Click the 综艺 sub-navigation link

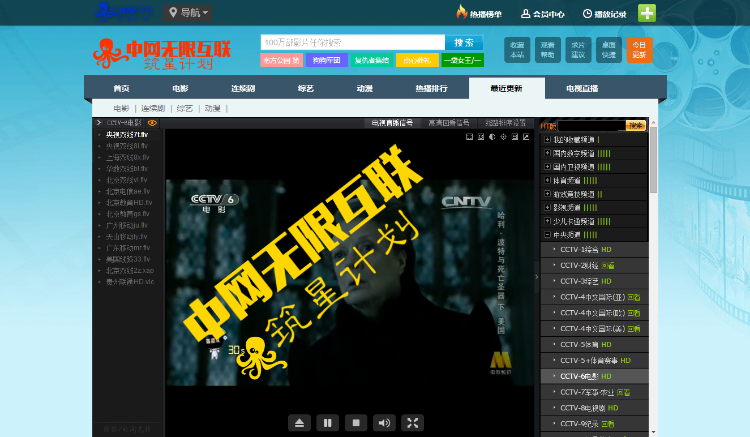click(185, 109)
